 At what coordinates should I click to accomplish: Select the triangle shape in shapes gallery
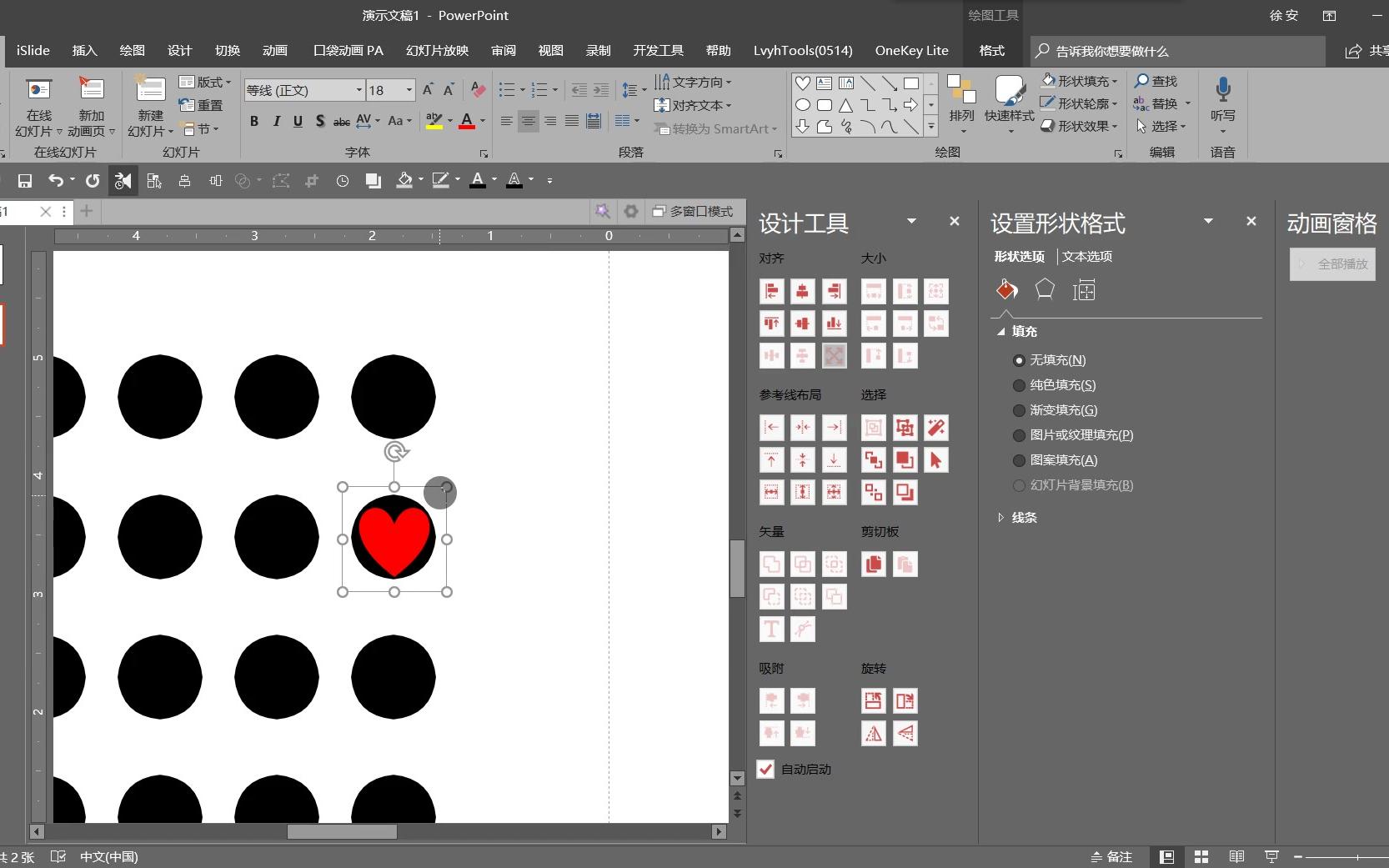click(845, 105)
